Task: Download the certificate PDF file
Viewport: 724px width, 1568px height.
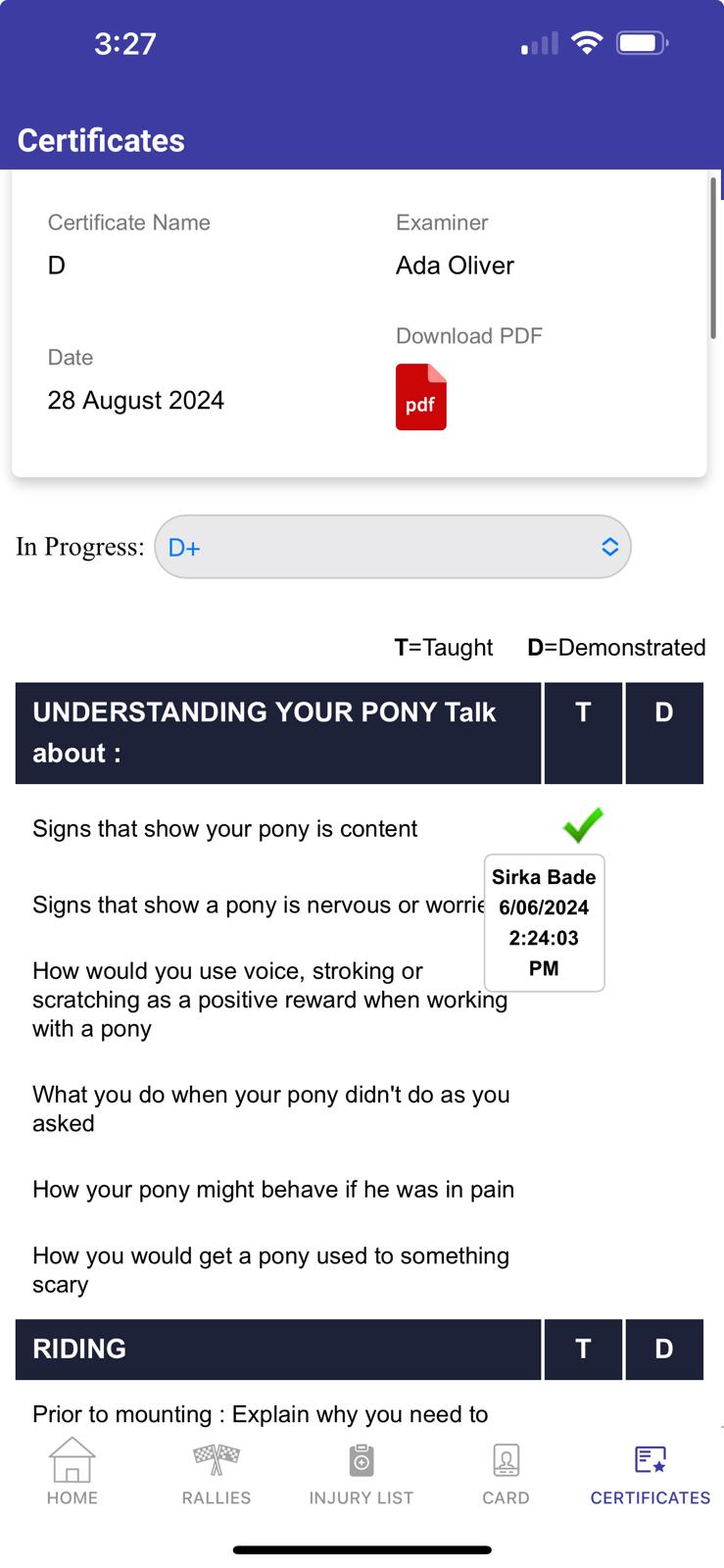Action: click(420, 397)
